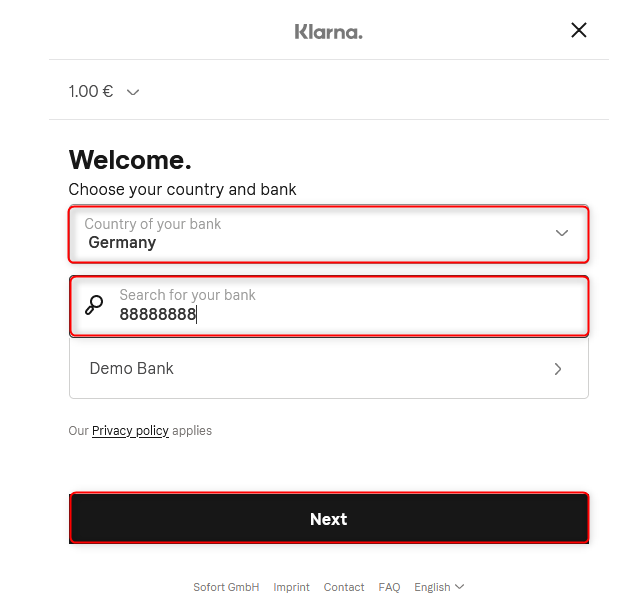Switch language via the English selector
The width and height of the screenshot is (621, 598).
[439, 587]
